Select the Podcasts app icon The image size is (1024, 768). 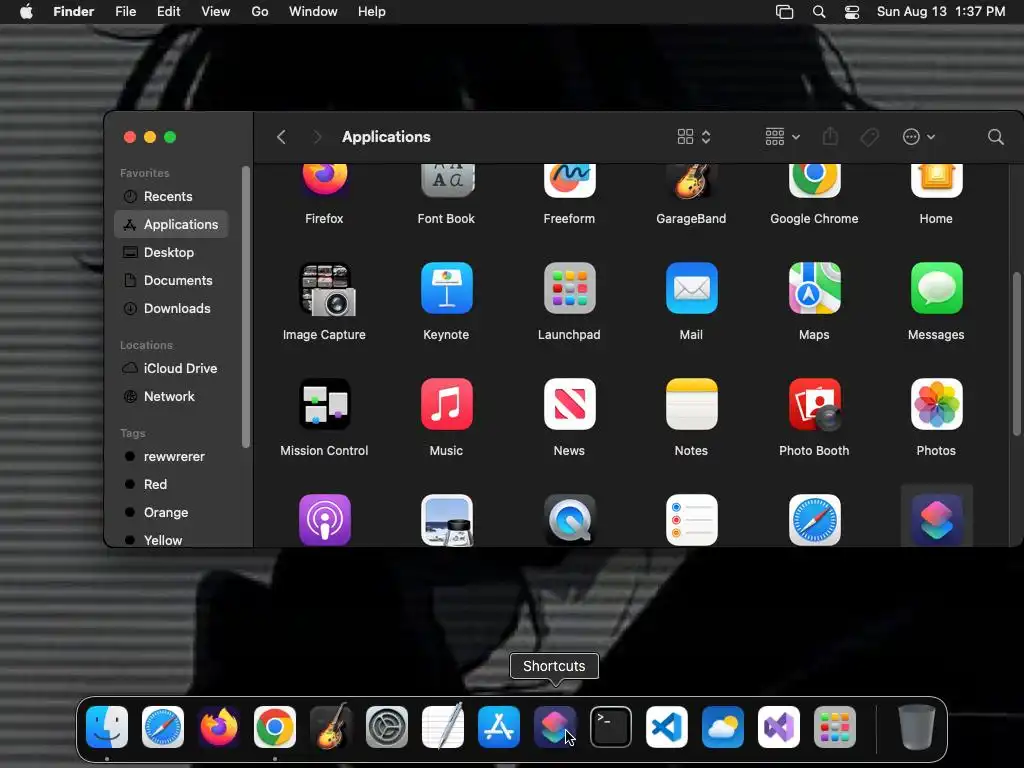pyautogui.click(x=325, y=520)
